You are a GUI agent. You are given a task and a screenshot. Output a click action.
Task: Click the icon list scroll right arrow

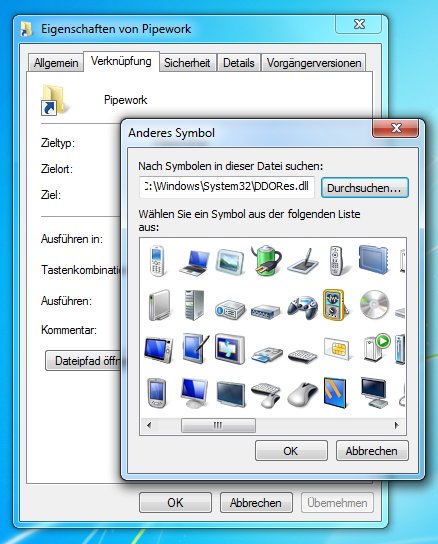[x=396, y=425]
